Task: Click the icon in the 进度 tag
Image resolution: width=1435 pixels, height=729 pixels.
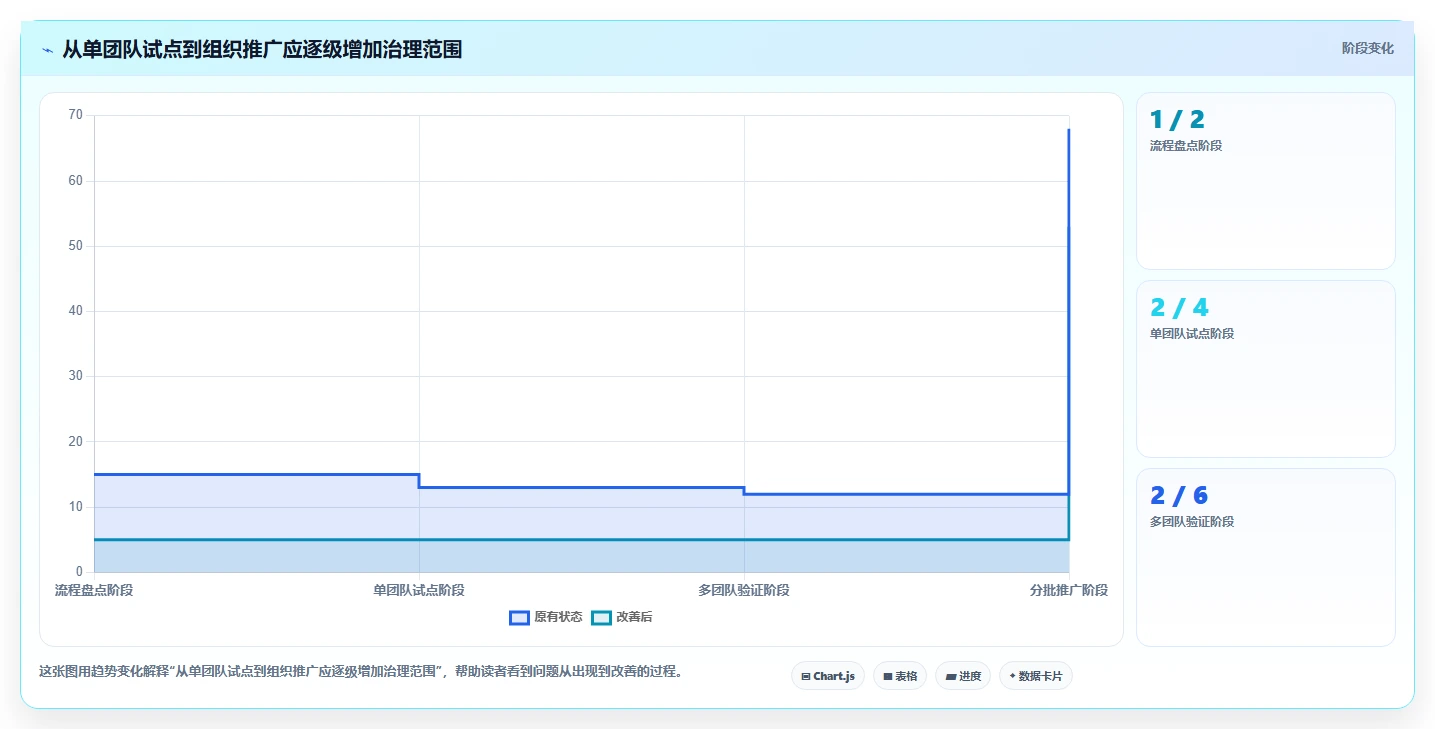Action: 950,677
